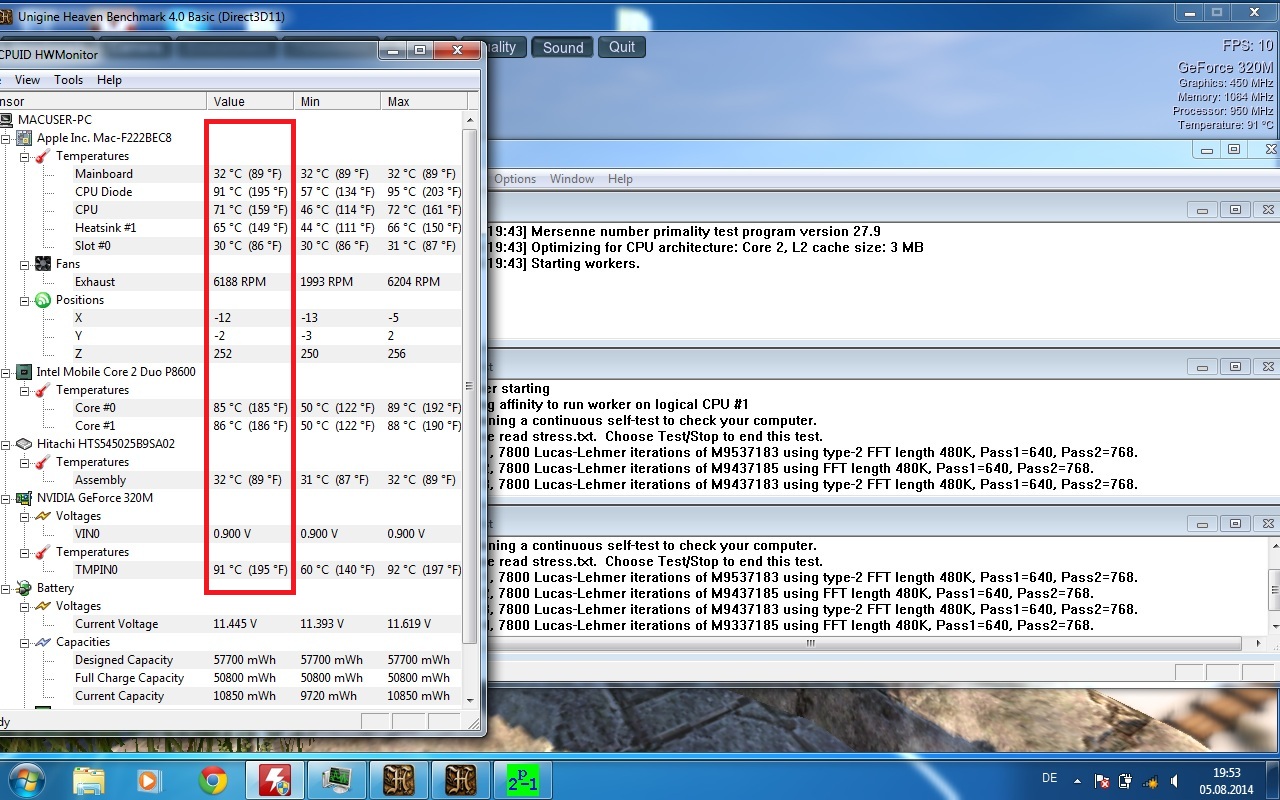Image resolution: width=1280 pixels, height=800 pixels.
Task: Click the 6188 RPM value
Action: [x=240, y=282]
